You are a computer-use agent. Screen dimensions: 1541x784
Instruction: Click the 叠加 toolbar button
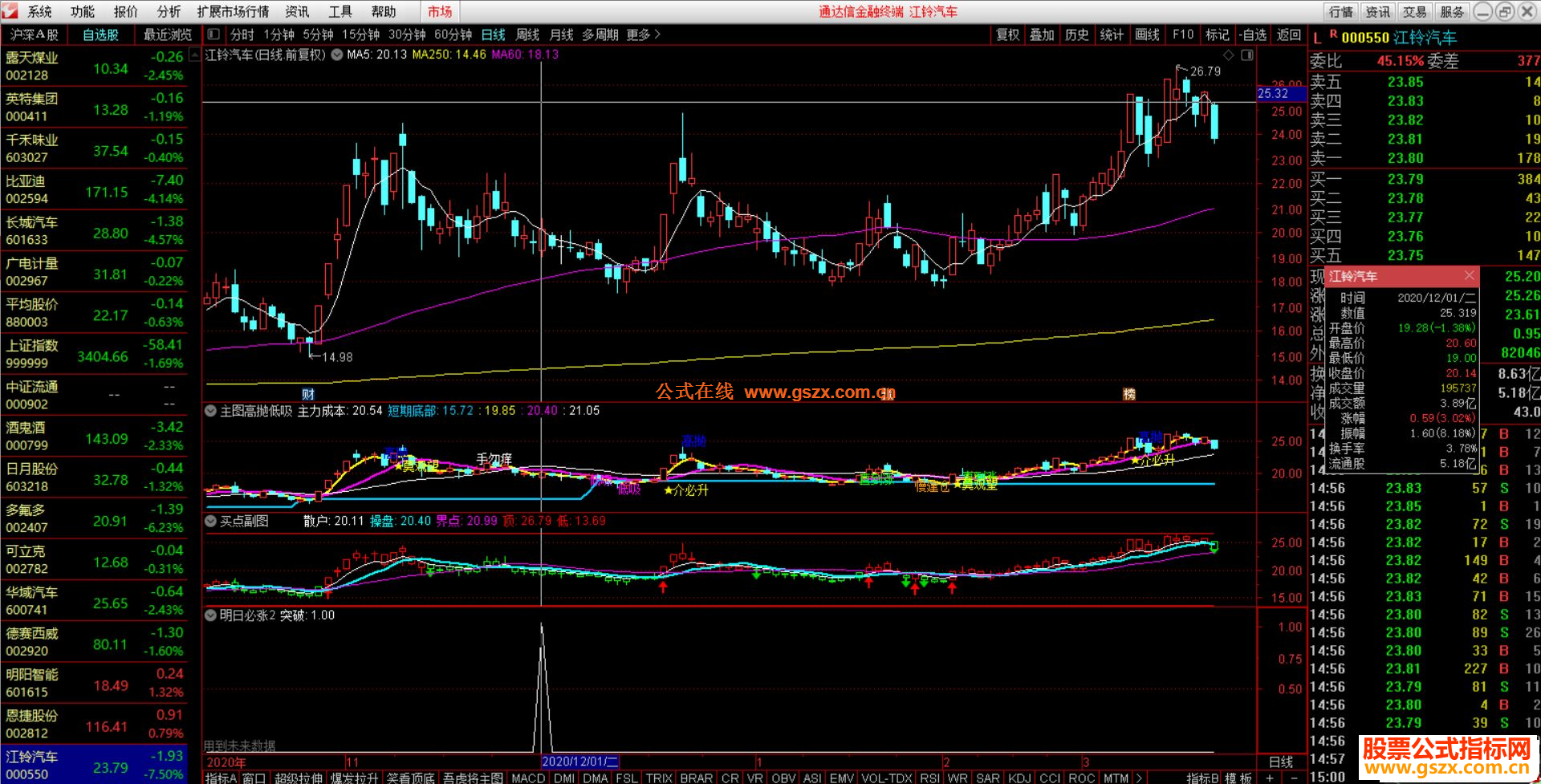tap(1042, 35)
